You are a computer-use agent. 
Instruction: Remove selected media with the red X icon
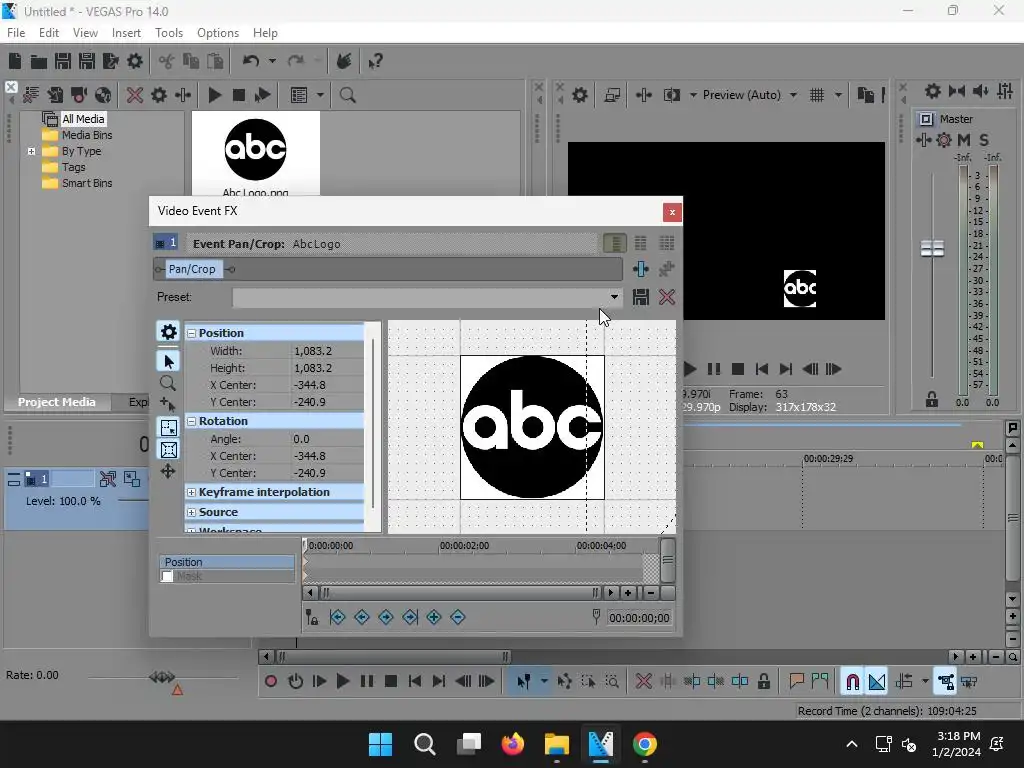pyautogui.click(x=135, y=95)
